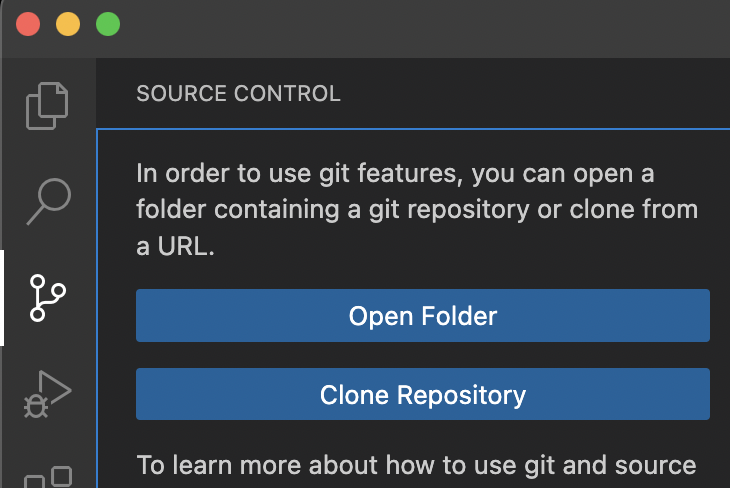Click the Clone Repository button
The image size is (730, 488).
(x=423, y=394)
